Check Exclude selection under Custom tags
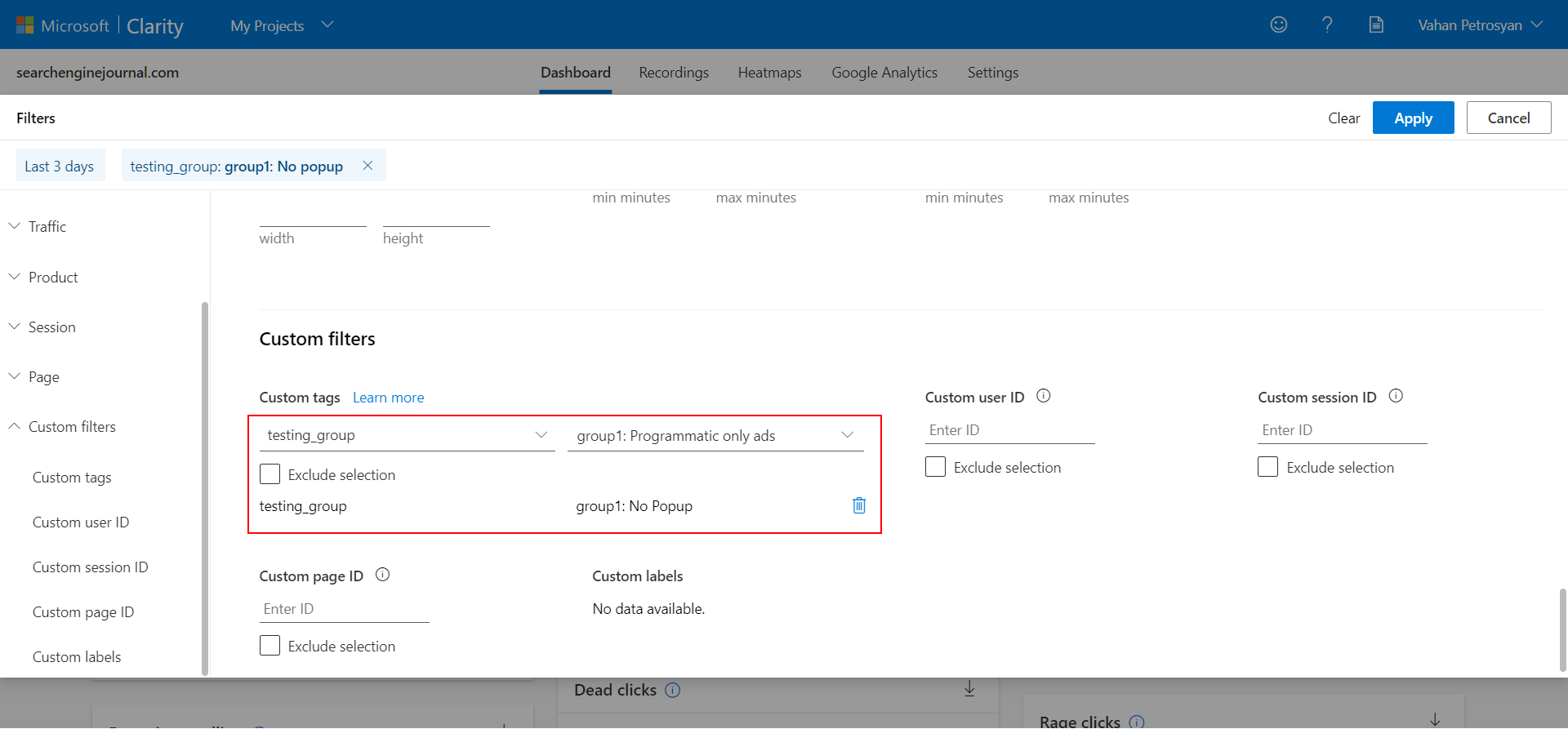1568x729 pixels. [269, 475]
